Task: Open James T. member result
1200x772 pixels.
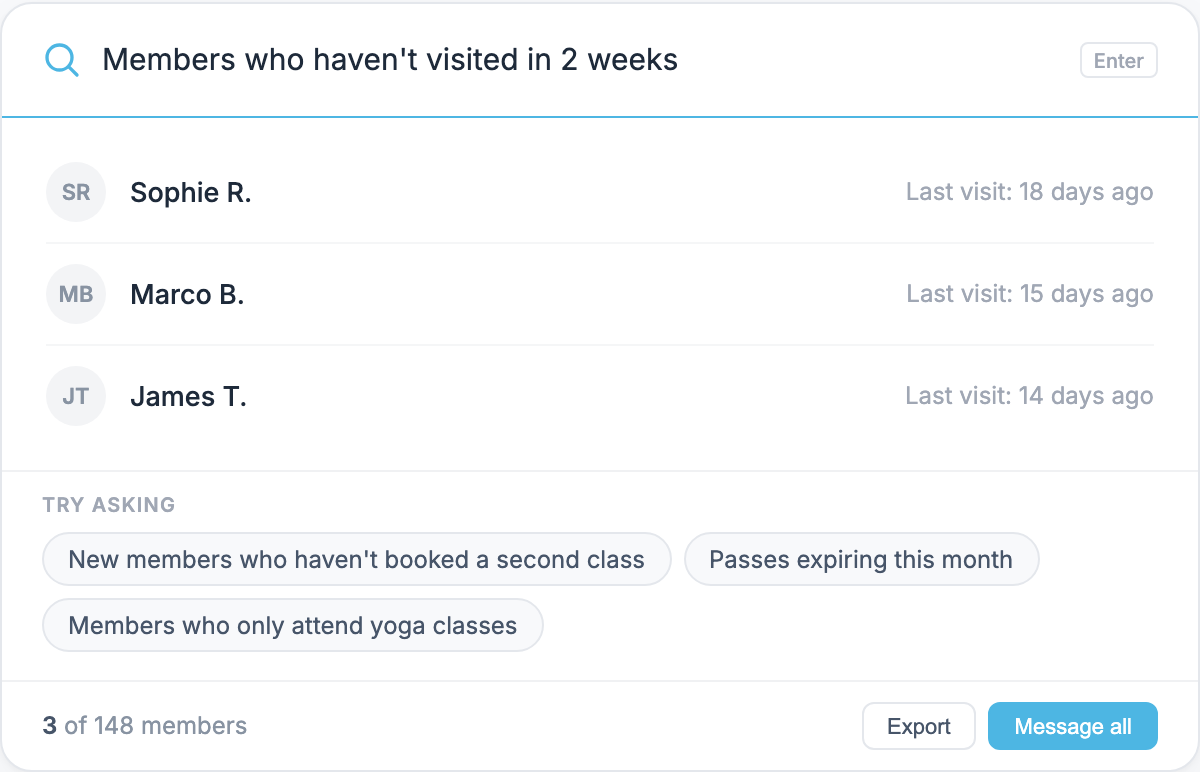Action: click(600, 396)
